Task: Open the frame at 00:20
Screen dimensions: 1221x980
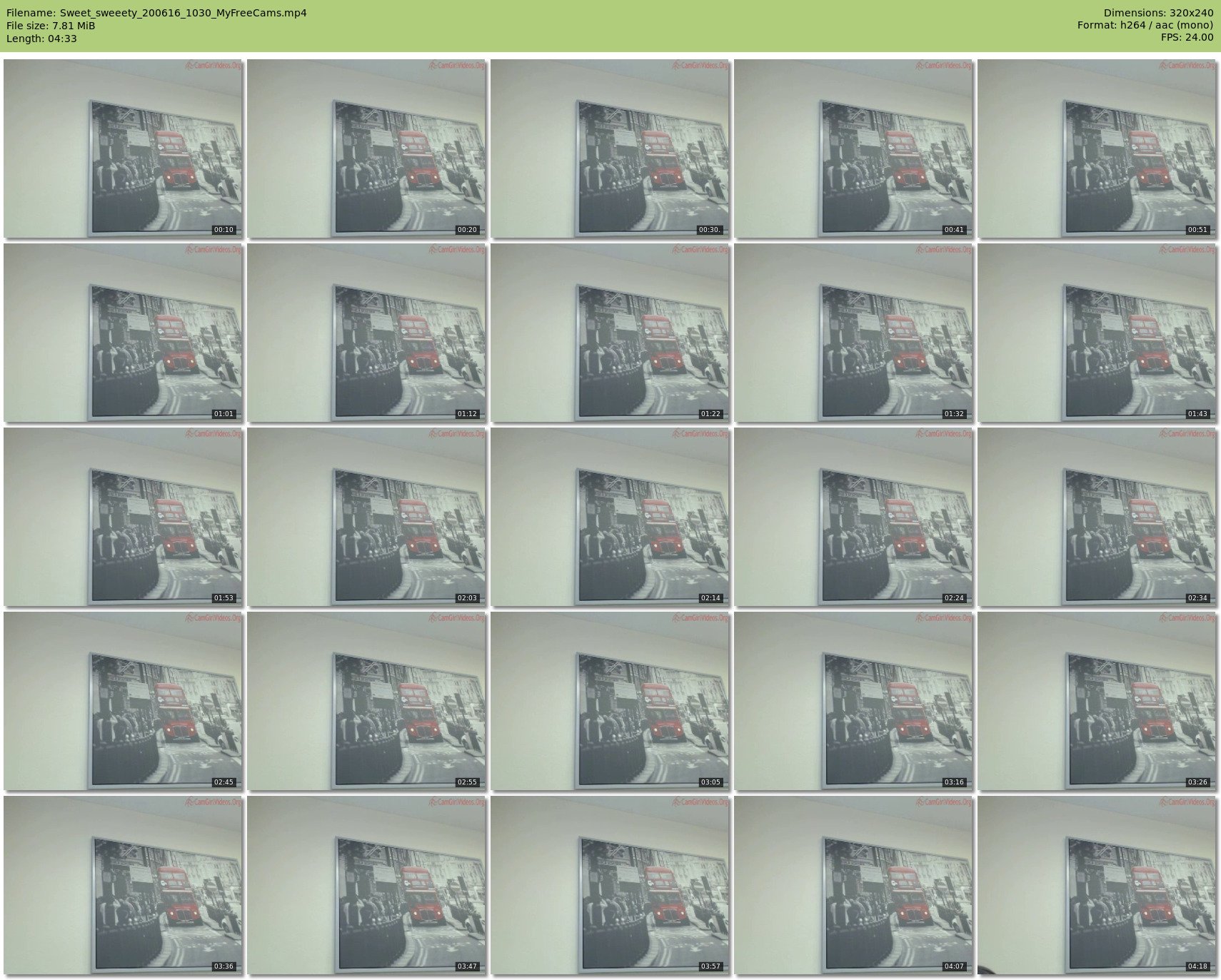Action: click(366, 148)
